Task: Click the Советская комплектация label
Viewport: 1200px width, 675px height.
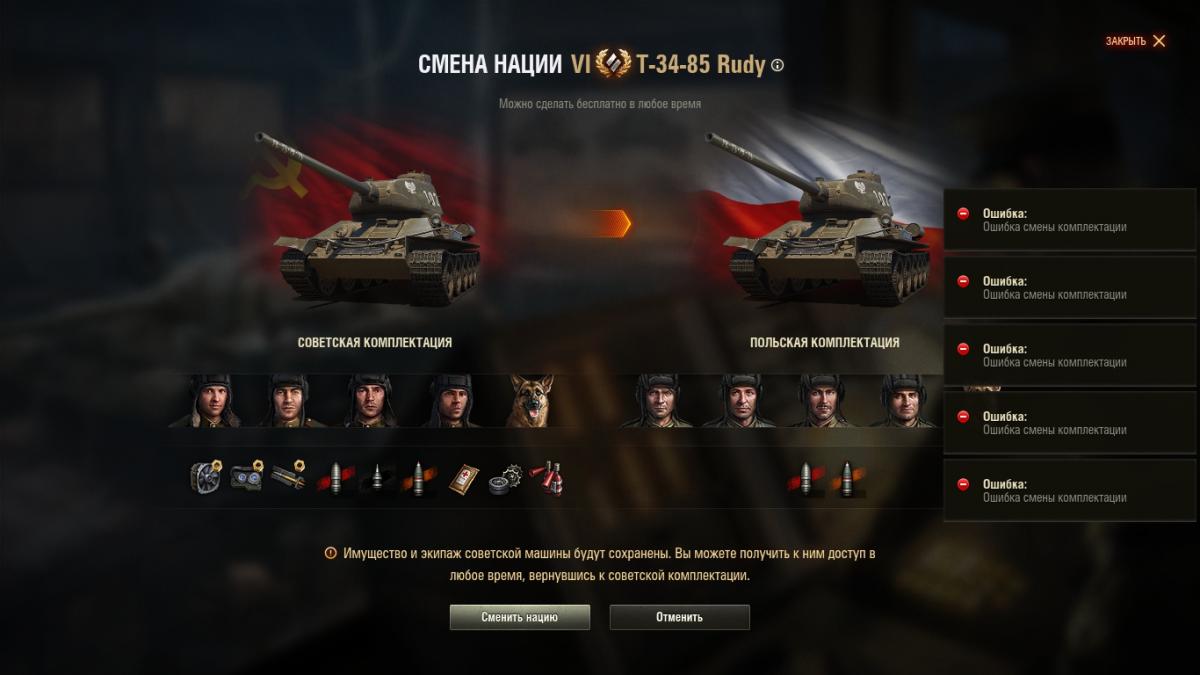Action: [375, 342]
